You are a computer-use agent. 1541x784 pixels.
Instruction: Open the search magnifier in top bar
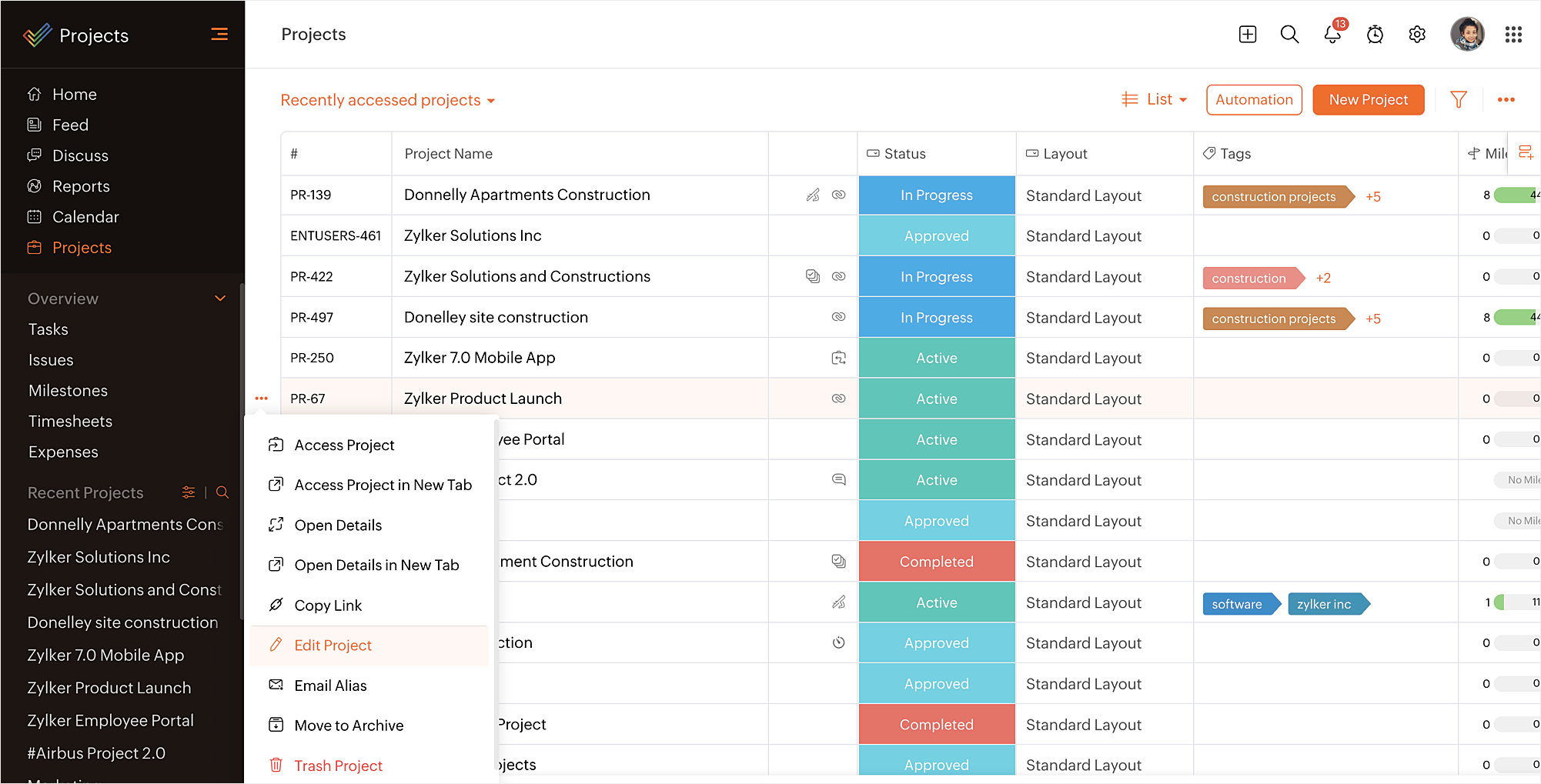[x=1289, y=35]
